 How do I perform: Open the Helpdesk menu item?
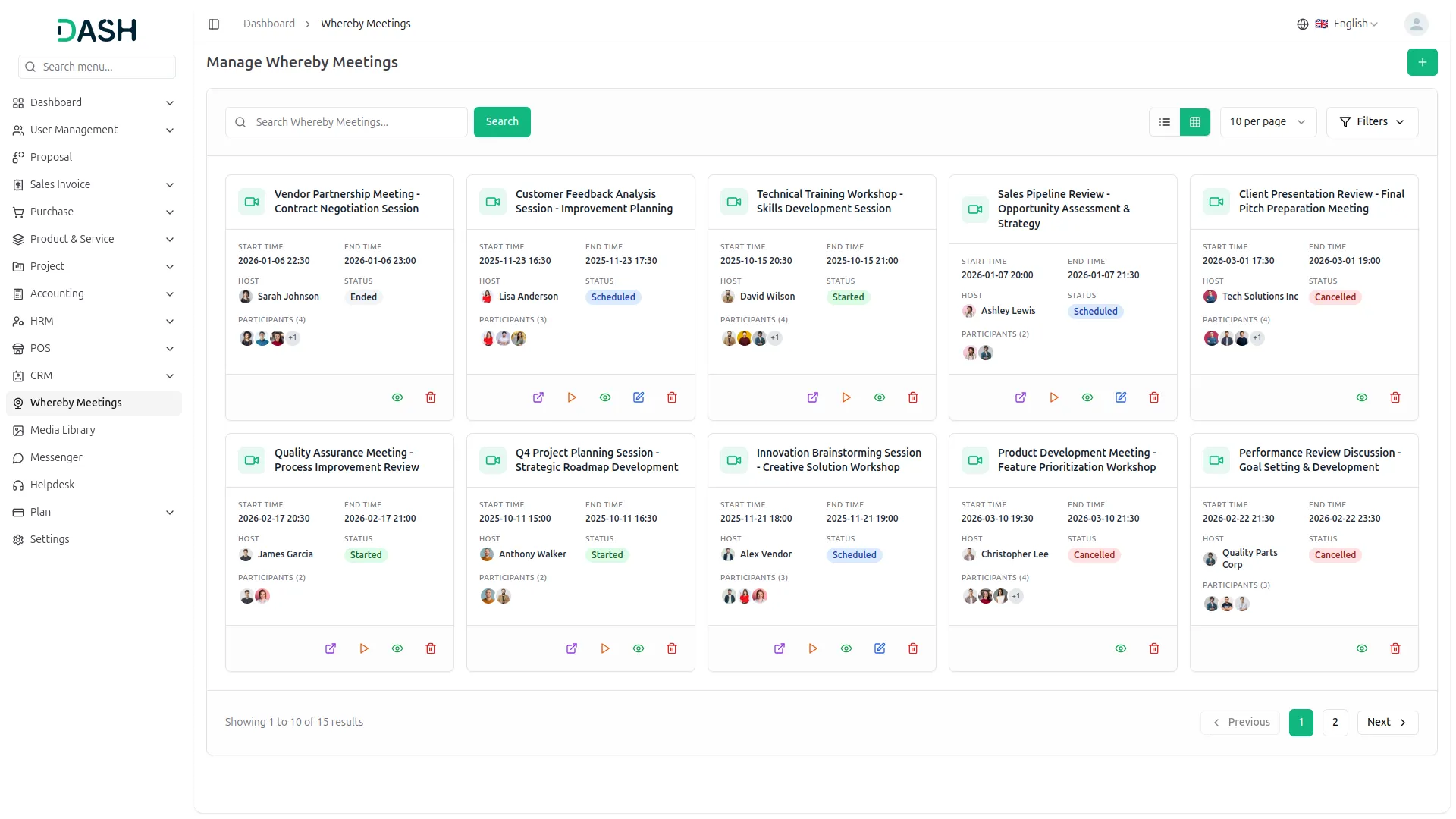[x=94, y=485]
